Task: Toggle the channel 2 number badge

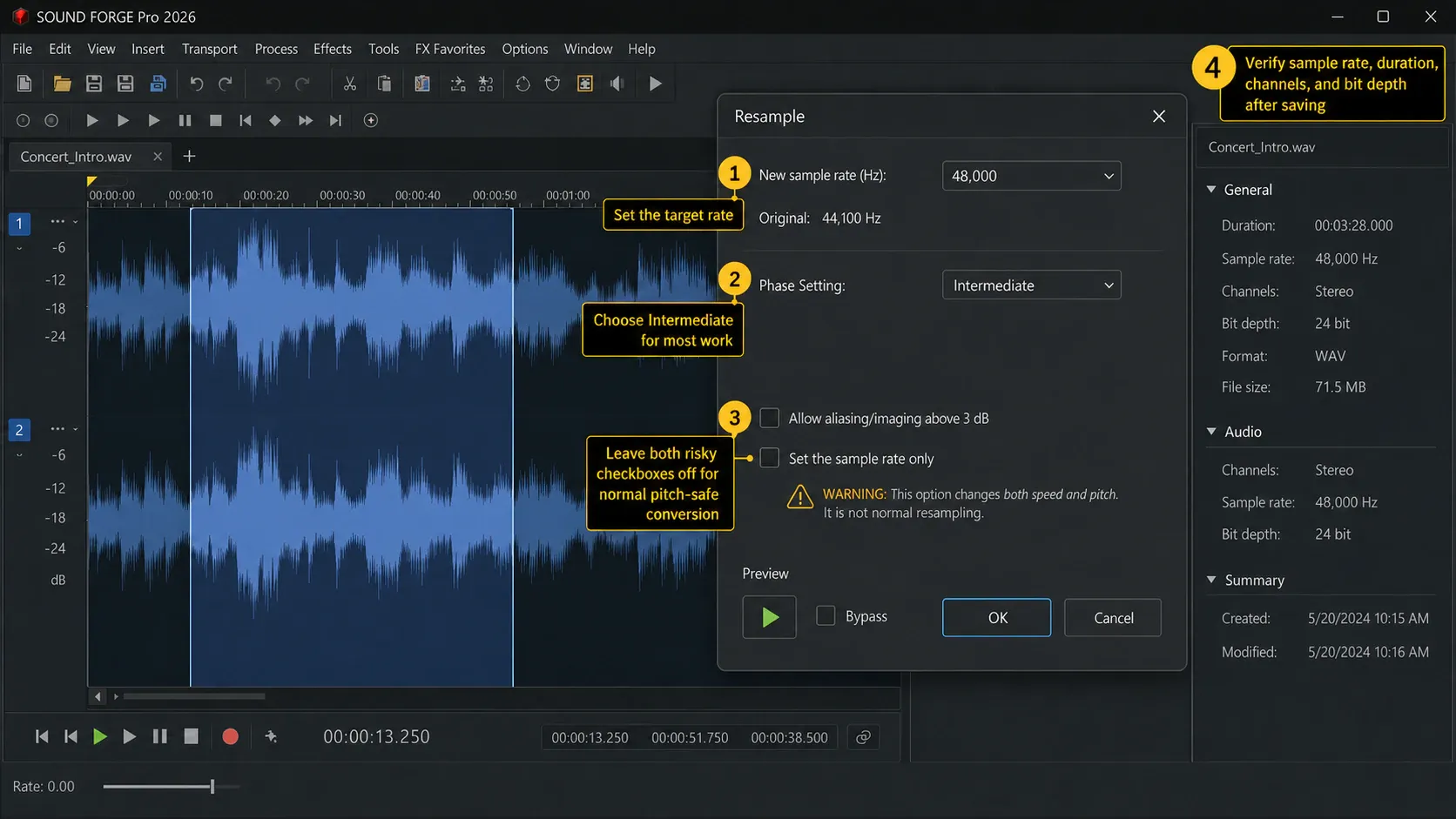Action: click(x=19, y=430)
